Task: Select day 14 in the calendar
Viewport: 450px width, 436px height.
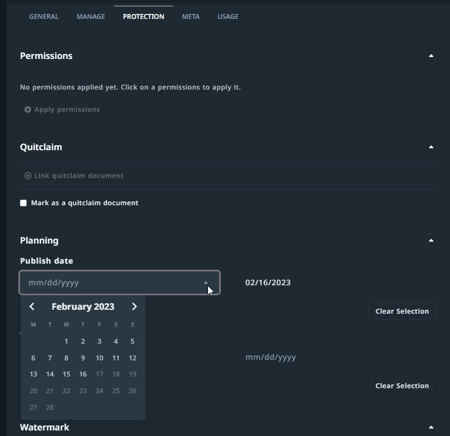Action: pyautogui.click(x=50, y=374)
